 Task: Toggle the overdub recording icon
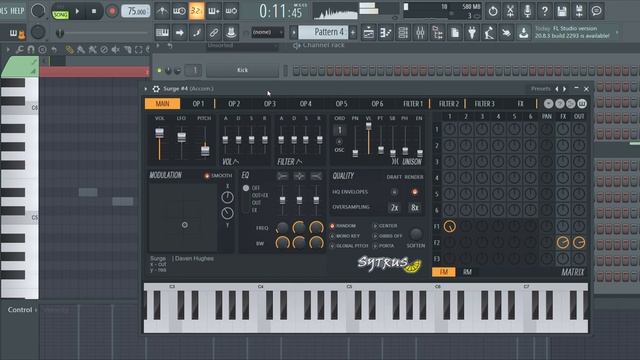click(x=214, y=11)
